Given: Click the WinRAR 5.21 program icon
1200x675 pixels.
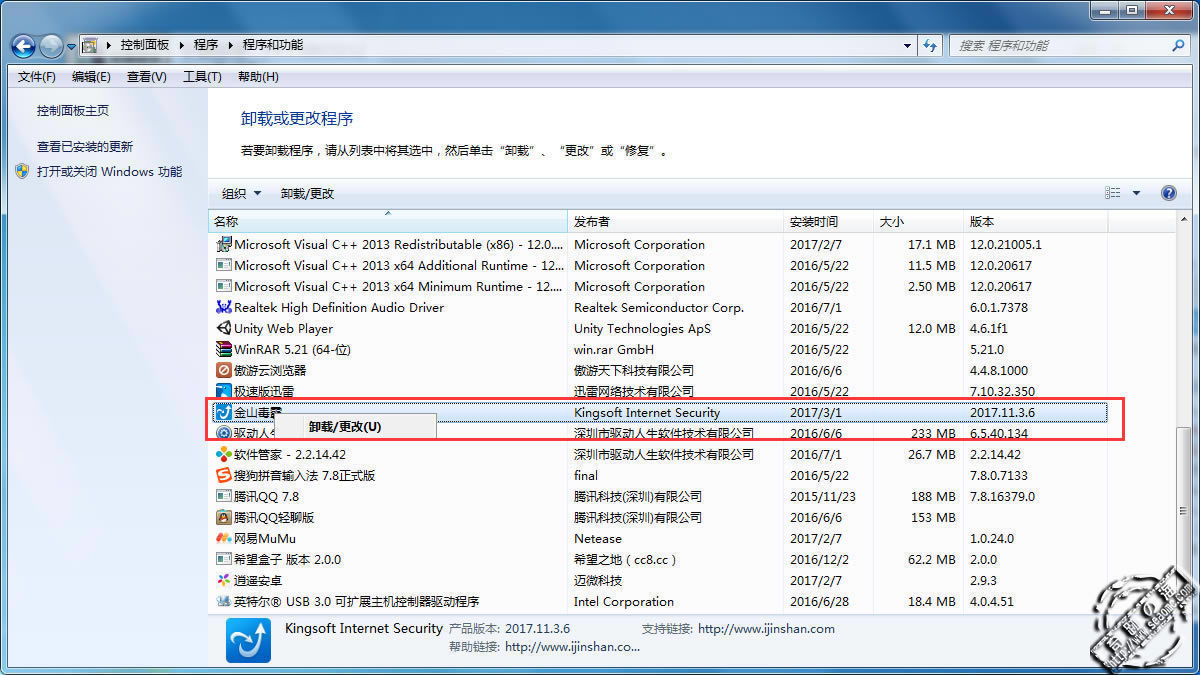Looking at the screenshot, I should [224, 349].
